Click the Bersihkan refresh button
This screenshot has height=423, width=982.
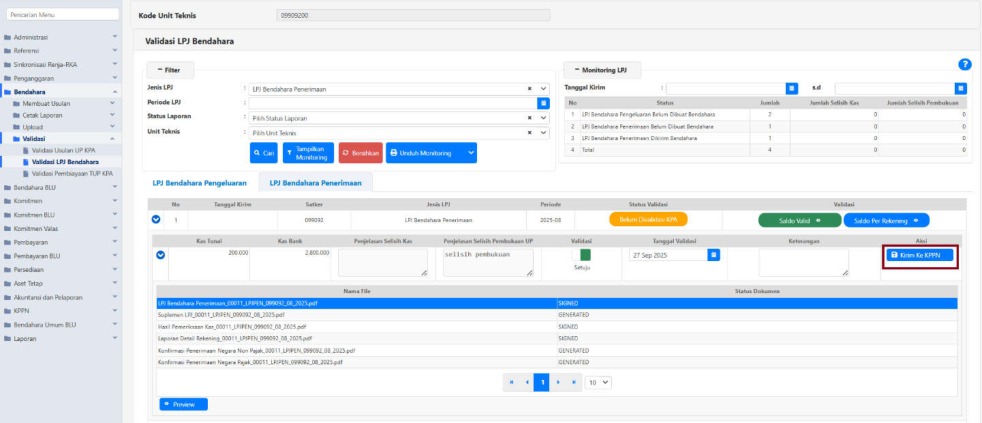click(360, 153)
